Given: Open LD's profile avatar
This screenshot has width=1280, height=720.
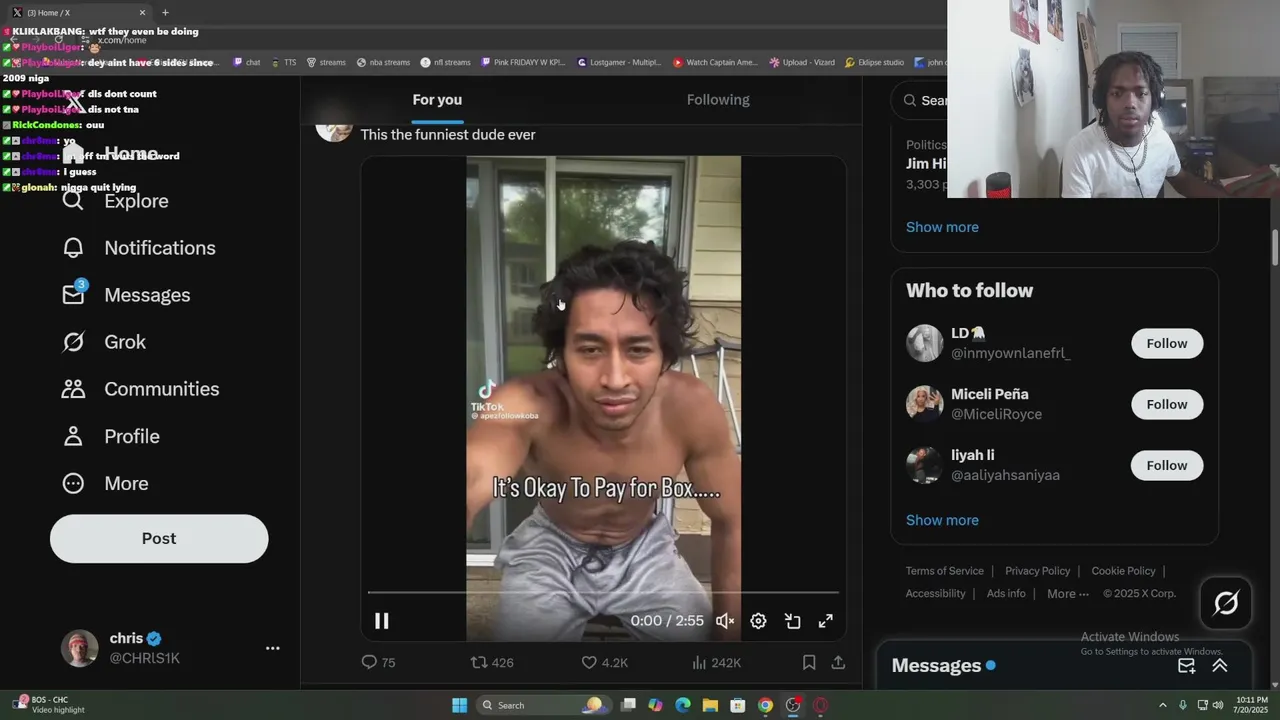Looking at the screenshot, I should [x=924, y=343].
